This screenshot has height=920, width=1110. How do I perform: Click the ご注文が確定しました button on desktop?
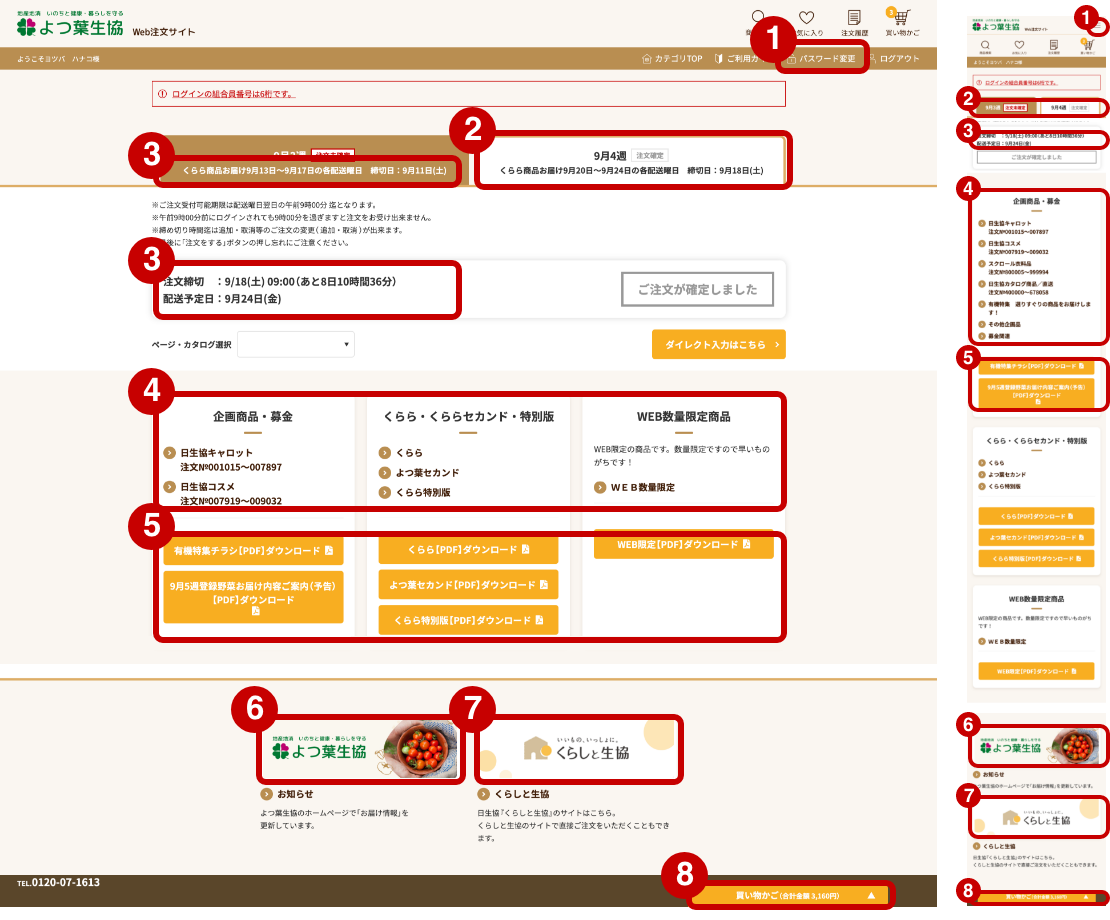point(697,289)
